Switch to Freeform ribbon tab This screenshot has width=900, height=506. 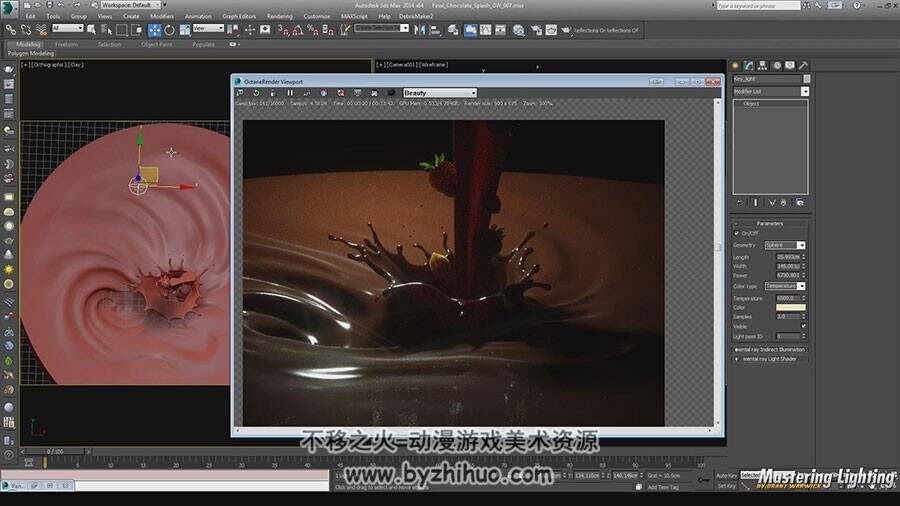(x=67, y=44)
